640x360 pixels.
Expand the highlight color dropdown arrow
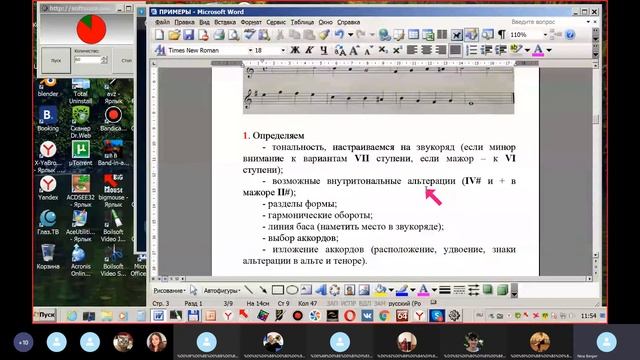point(527,50)
